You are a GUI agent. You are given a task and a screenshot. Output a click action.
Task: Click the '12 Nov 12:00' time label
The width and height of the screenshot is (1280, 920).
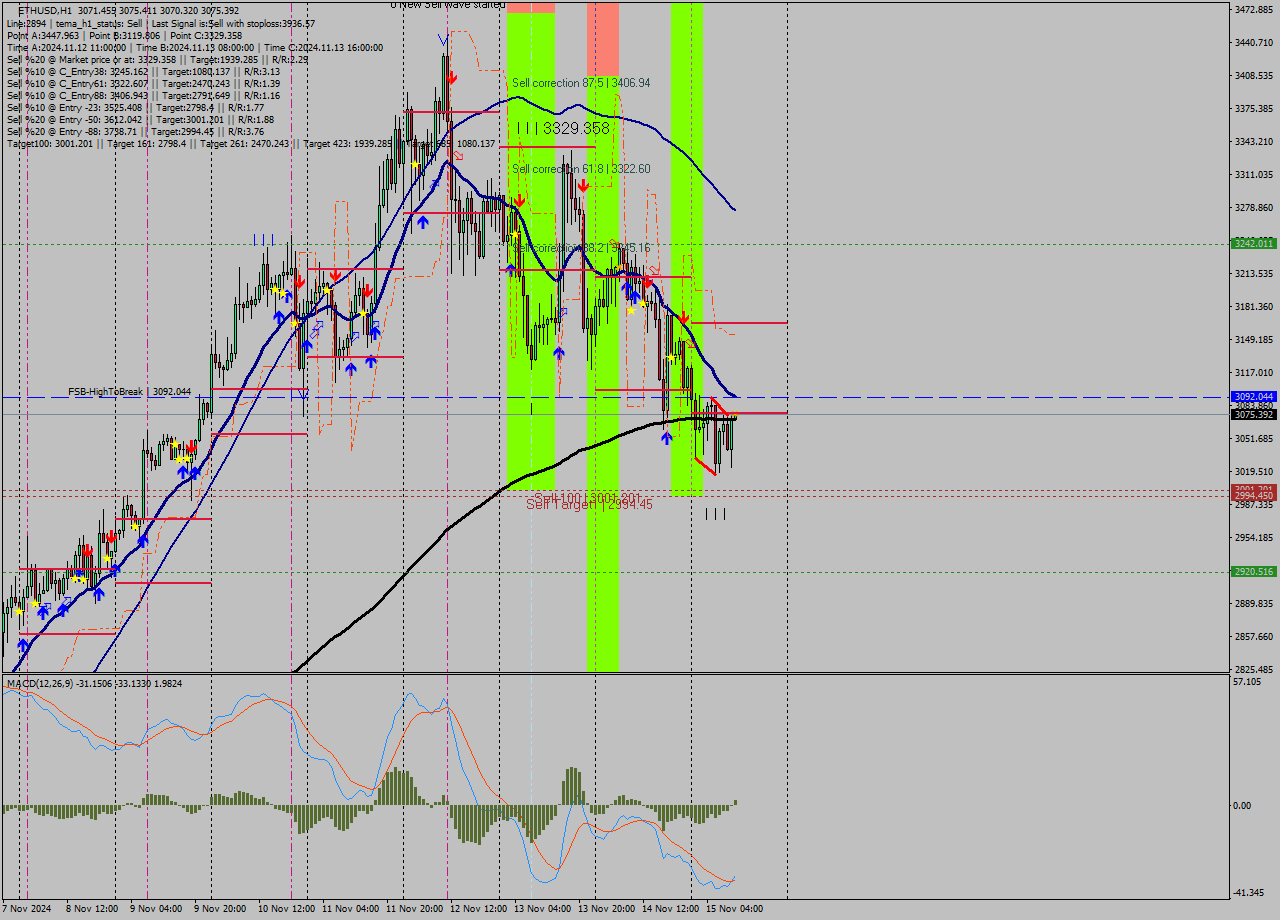[x=478, y=909]
